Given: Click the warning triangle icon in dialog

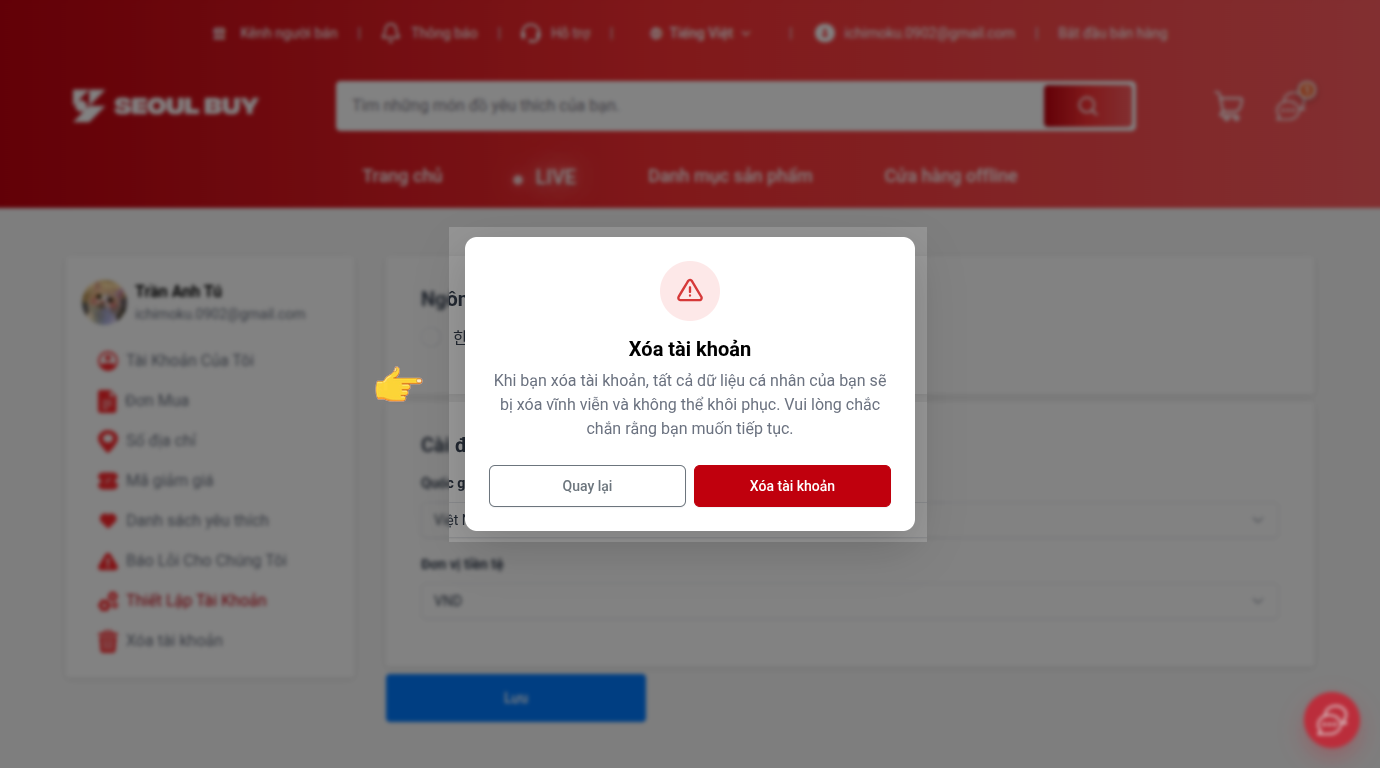Looking at the screenshot, I should [x=690, y=291].
